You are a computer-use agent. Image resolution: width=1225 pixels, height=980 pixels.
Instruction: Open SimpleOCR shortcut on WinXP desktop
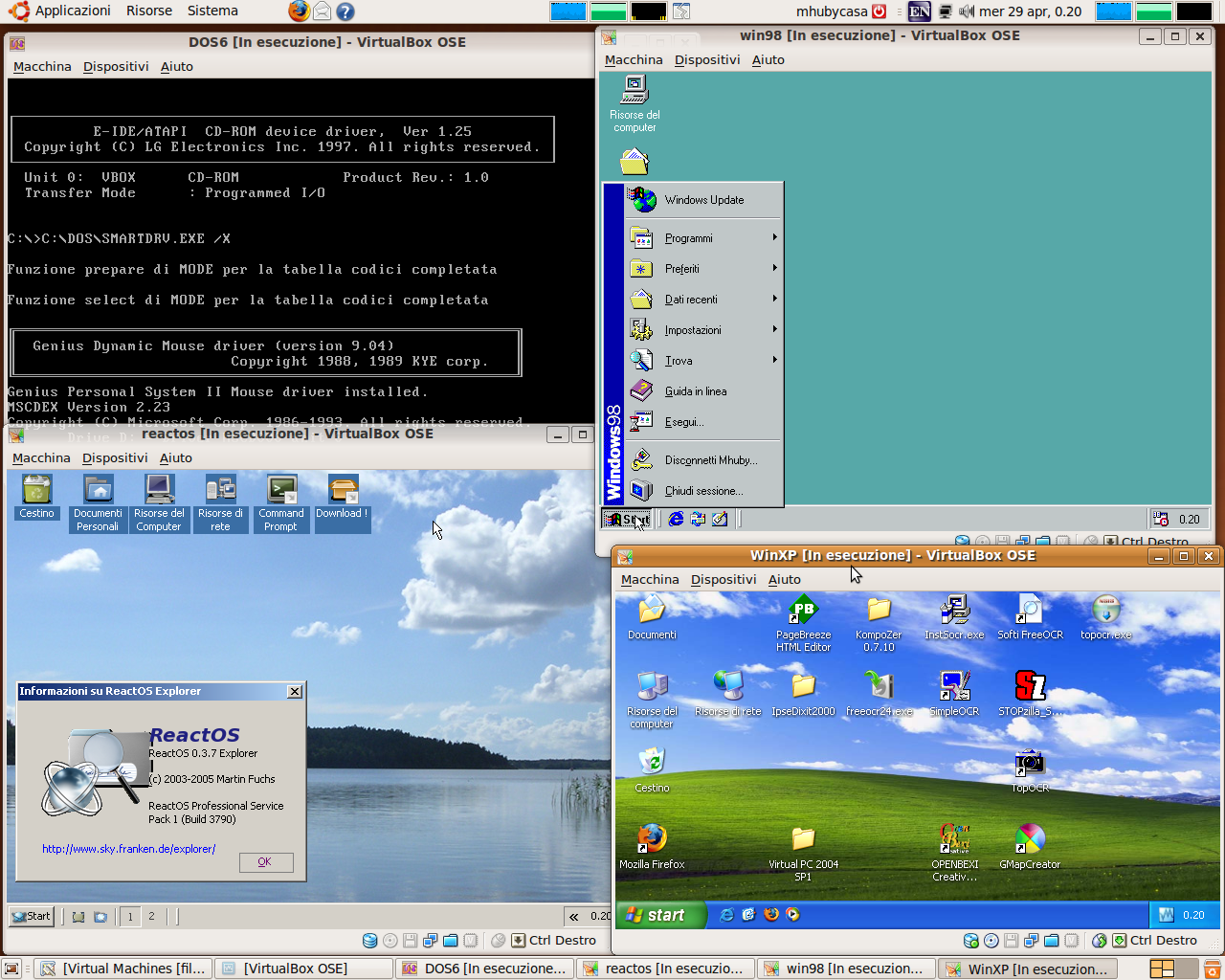(954, 694)
